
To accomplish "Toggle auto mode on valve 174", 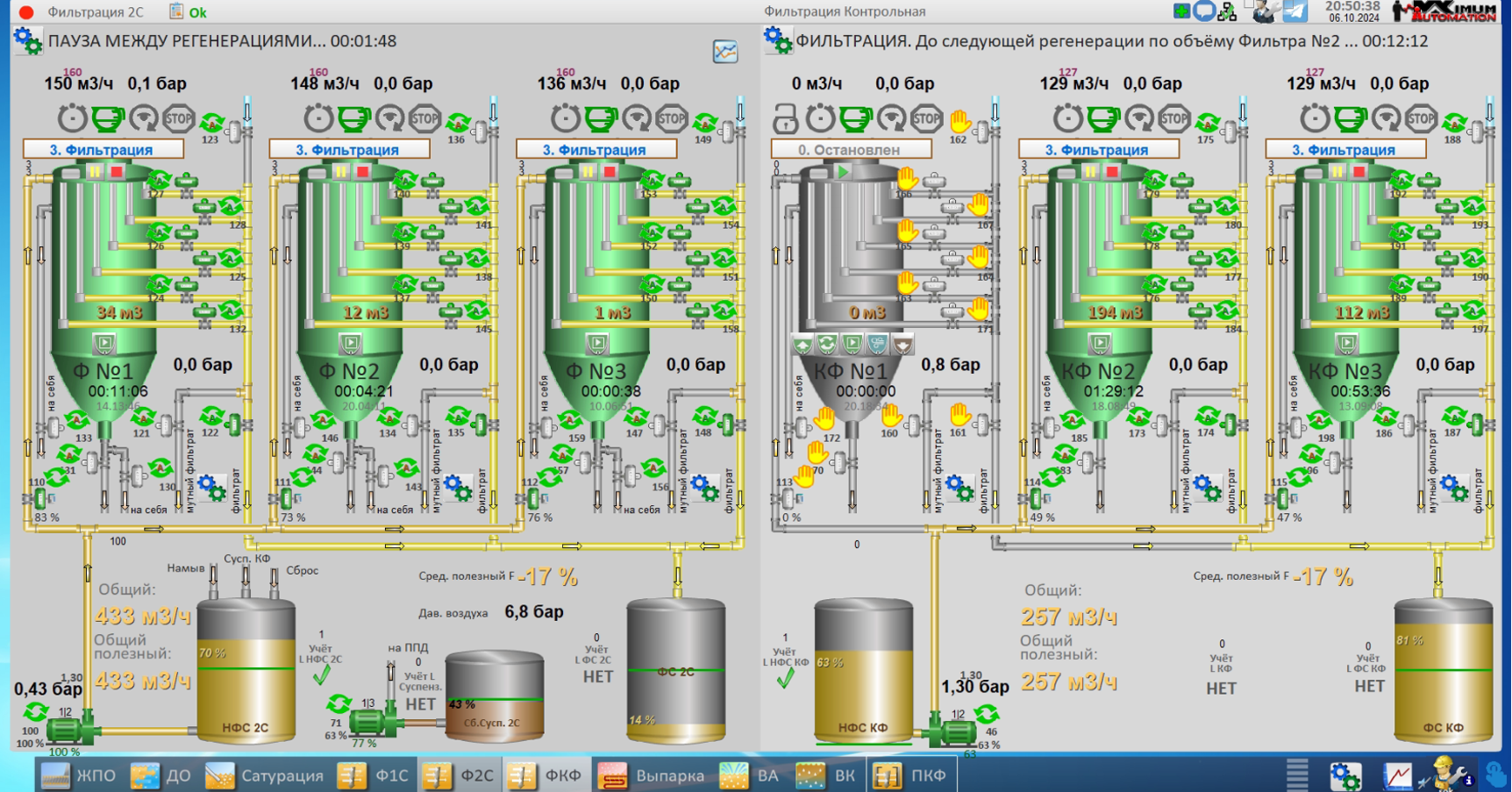I will [1208, 416].
